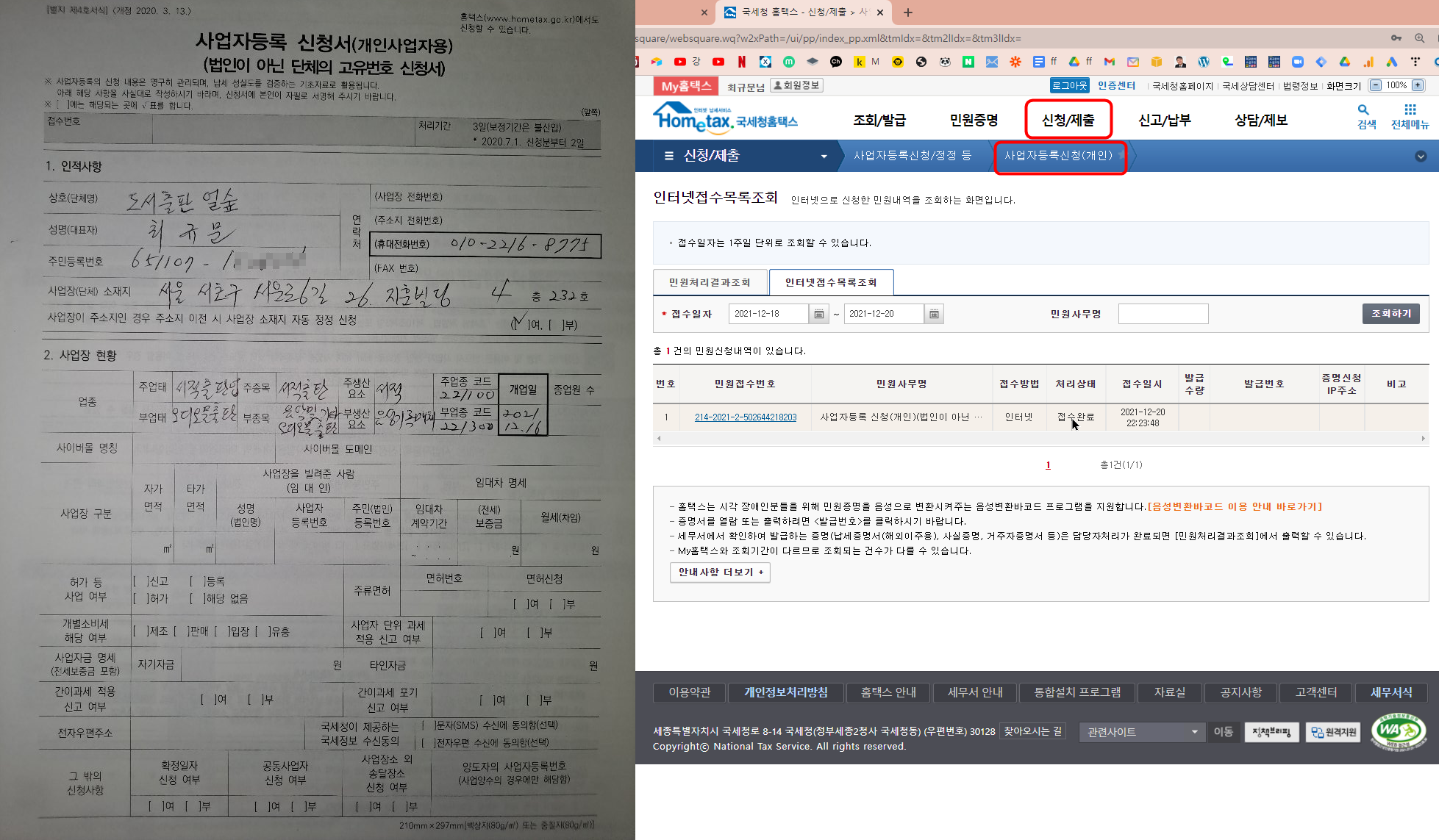The height and width of the screenshot is (840, 1439).
Task: Click the Hometax search magnifier icon
Action: coord(1363,110)
